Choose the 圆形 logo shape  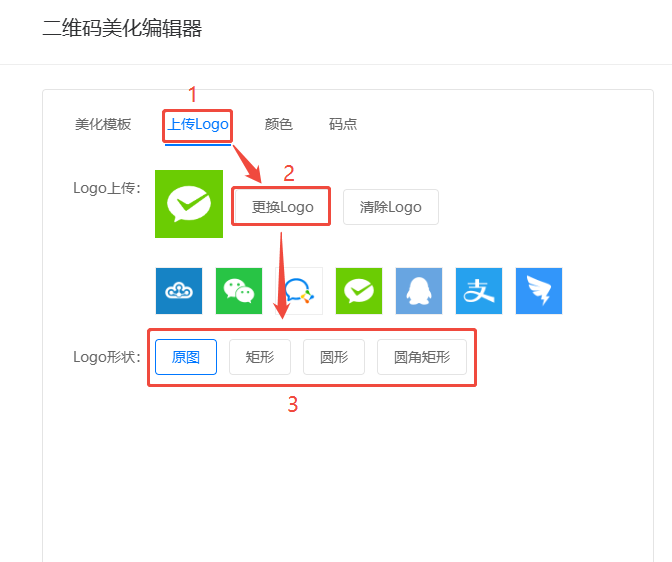tap(334, 357)
